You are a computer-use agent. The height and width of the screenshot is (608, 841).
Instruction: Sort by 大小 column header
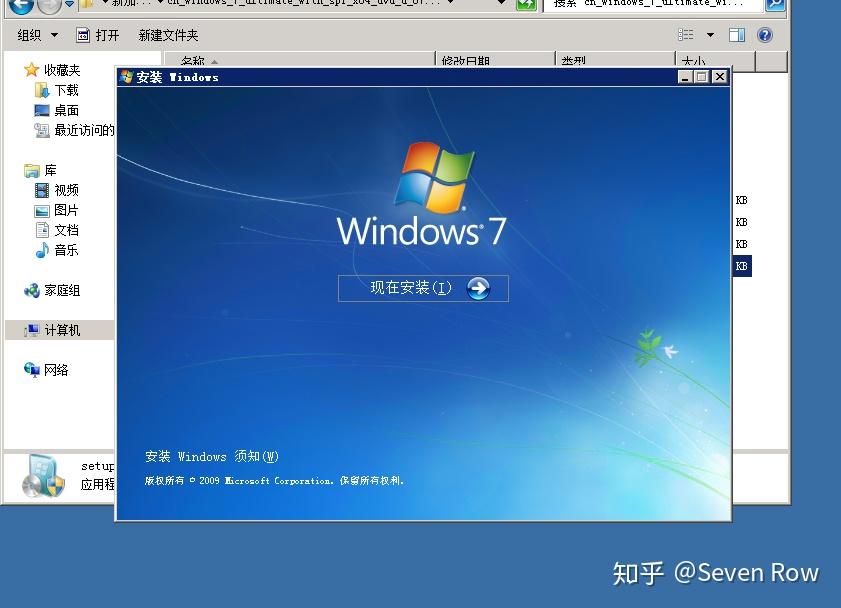(x=715, y=59)
